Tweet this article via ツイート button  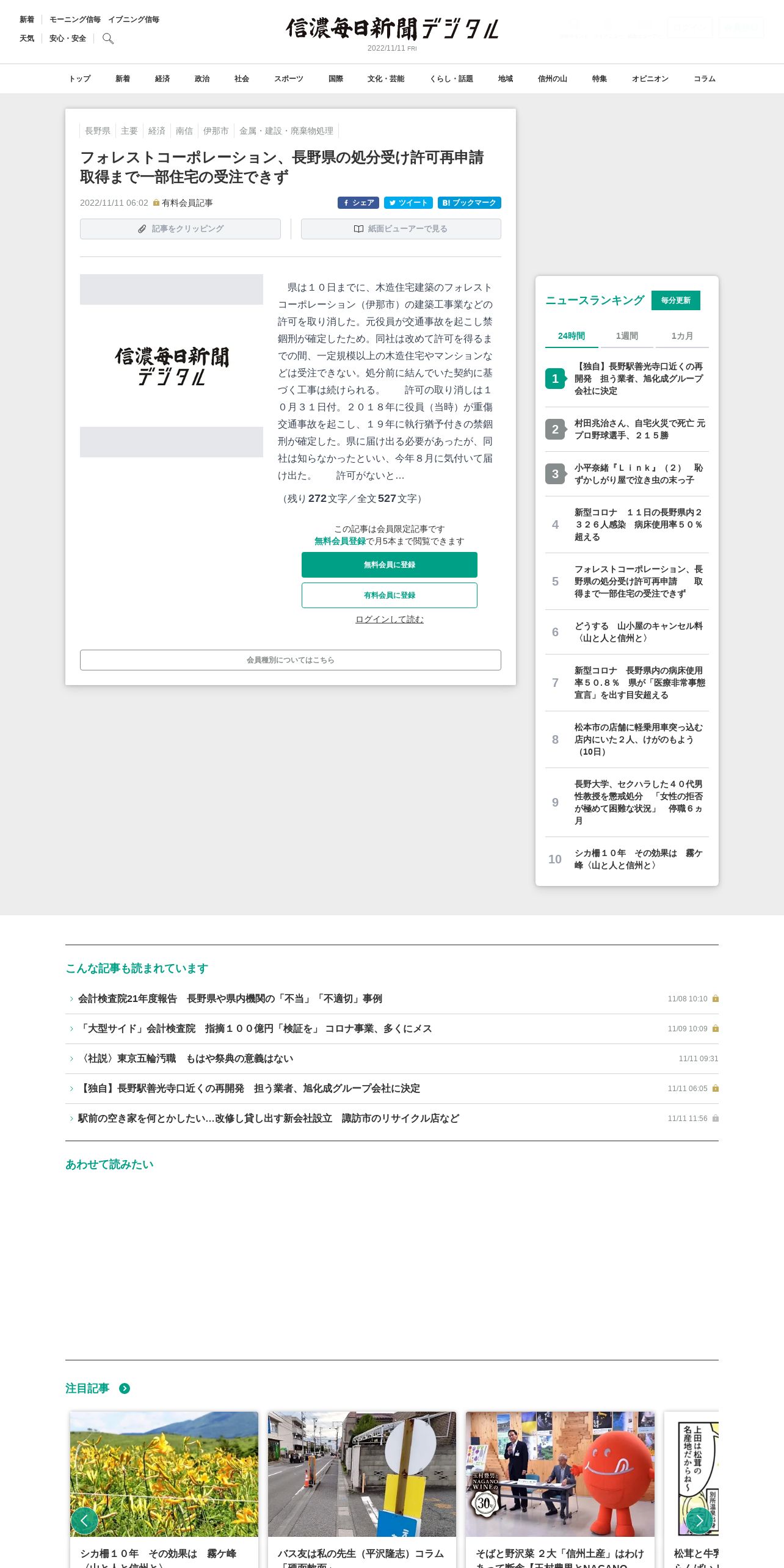click(x=408, y=203)
